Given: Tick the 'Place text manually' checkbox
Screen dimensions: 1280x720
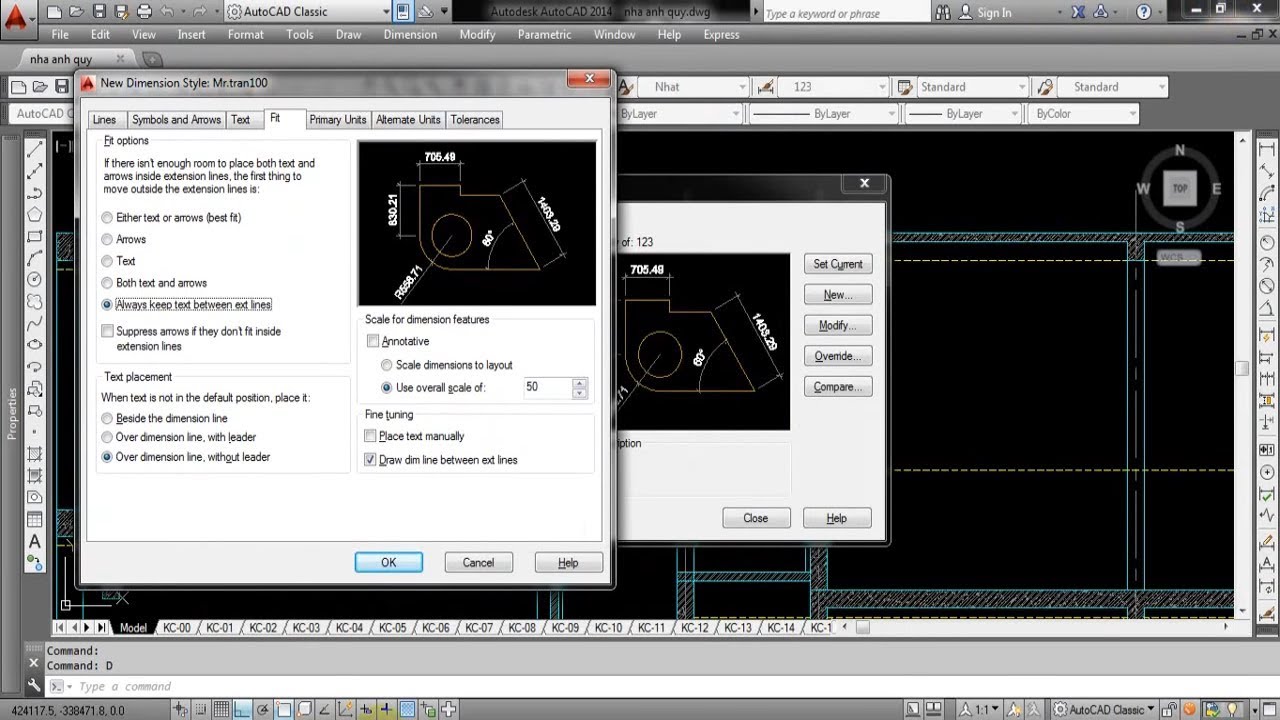Looking at the screenshot, I should pos(371,436).
